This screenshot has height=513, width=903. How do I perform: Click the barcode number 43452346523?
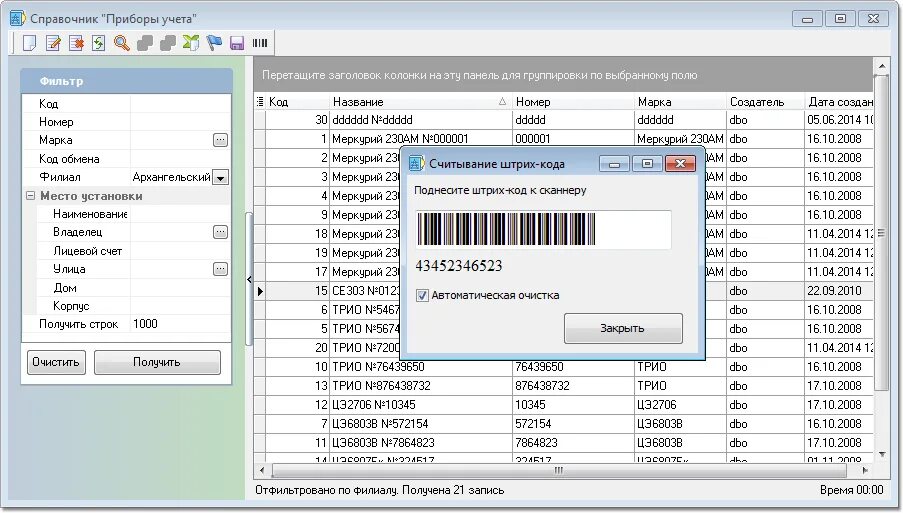click(459, 266)
